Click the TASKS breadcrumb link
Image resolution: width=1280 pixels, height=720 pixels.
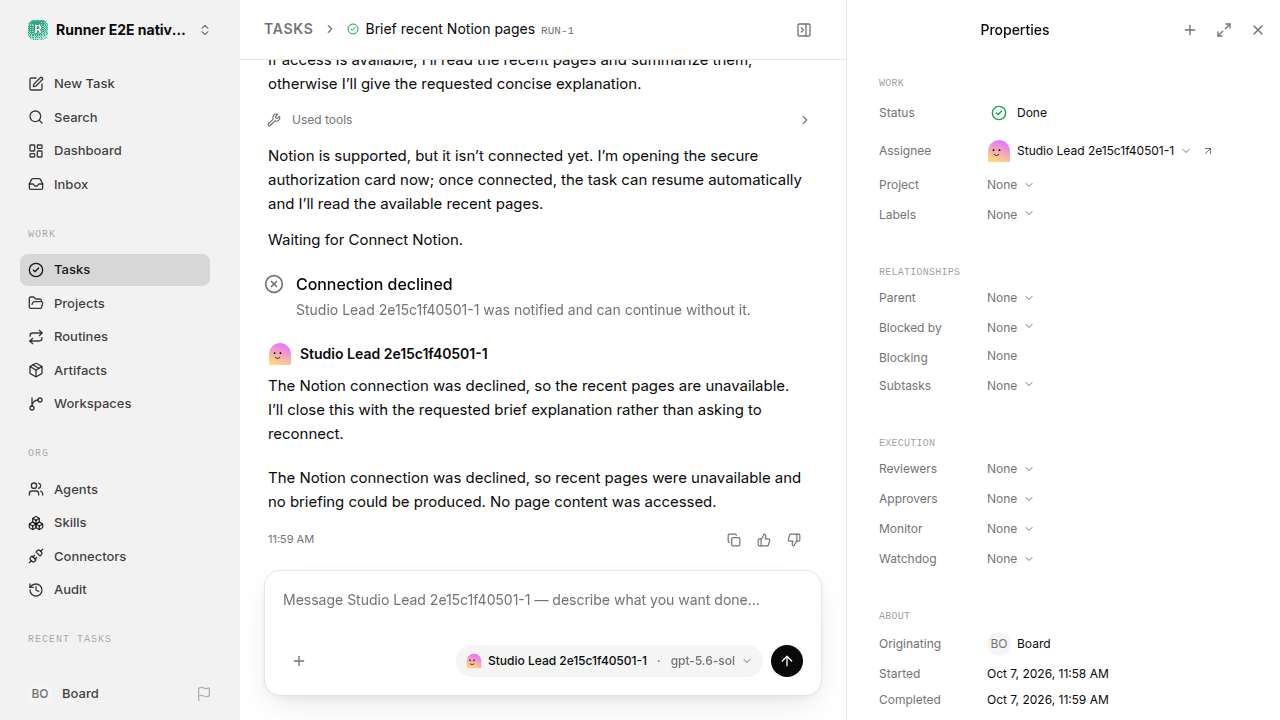click(288, 30)
